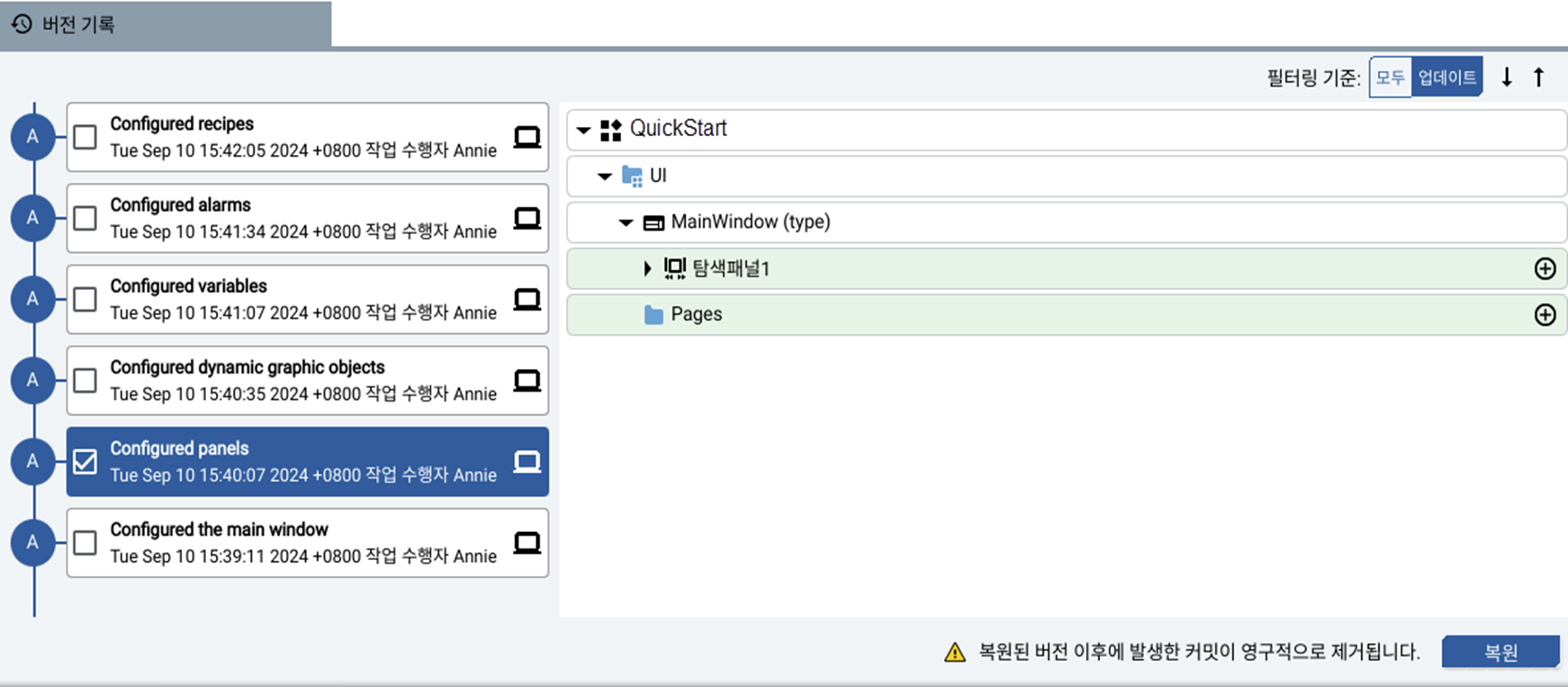This screenshot has height=687, width=1568.
Task: Collapse the MainWindow (type) node
Action: 626,222
